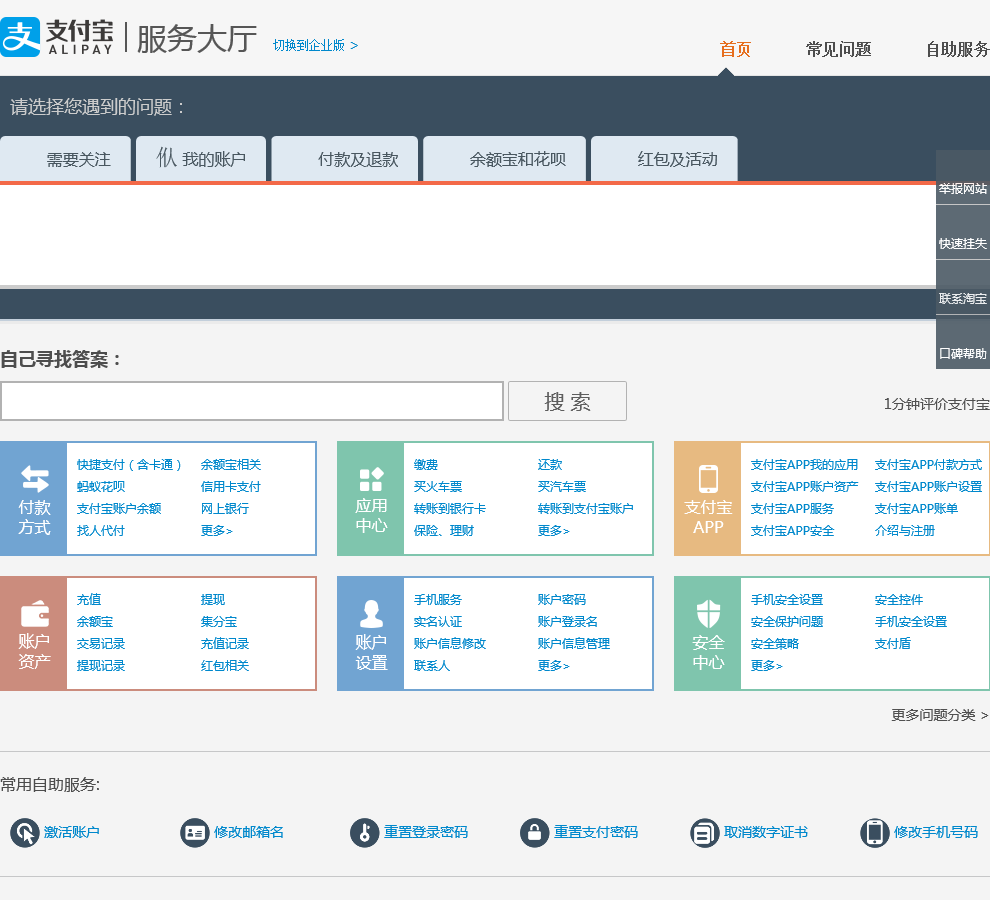Open 举报网站 in the side panel
990x900 pixels.
[963, 188]
